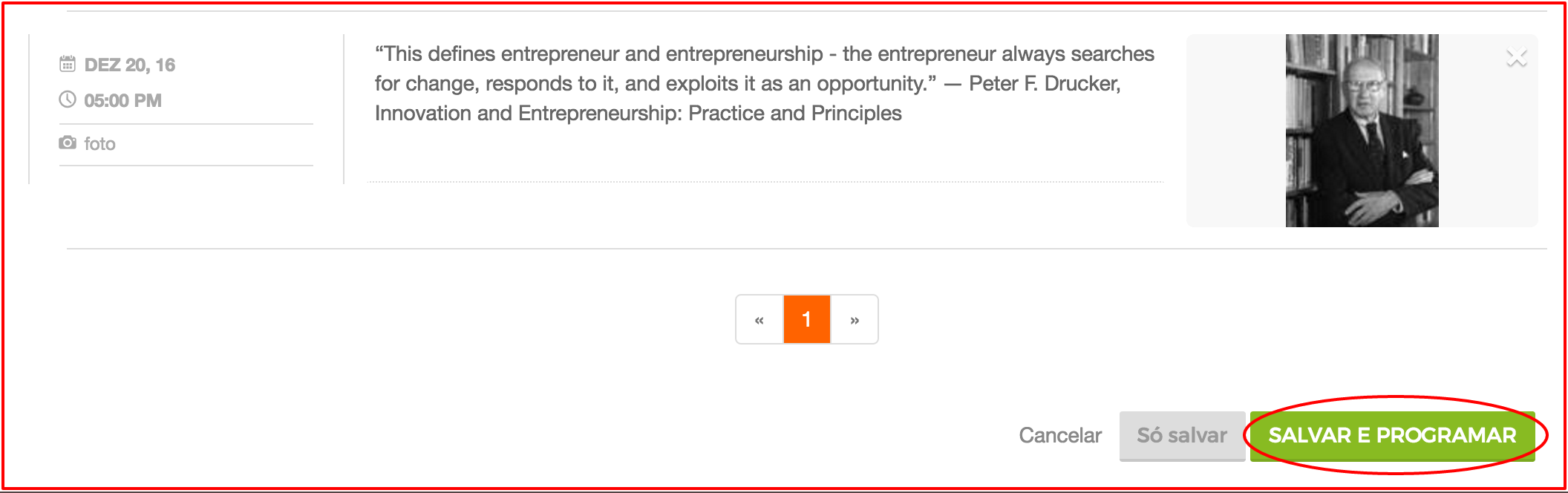Go to the previous page with « arrow
1568x493 pixels.
(x=759, y=320)
